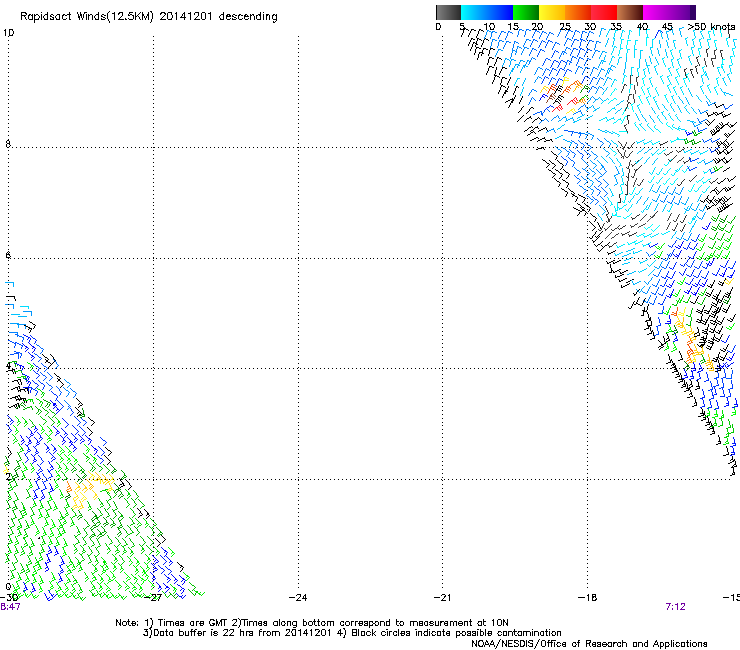Click the cyan-blue 5-15 knots legend band
The width and height of the screenshot is (740, 650).
pyautogui.click(x=487, y=12)
